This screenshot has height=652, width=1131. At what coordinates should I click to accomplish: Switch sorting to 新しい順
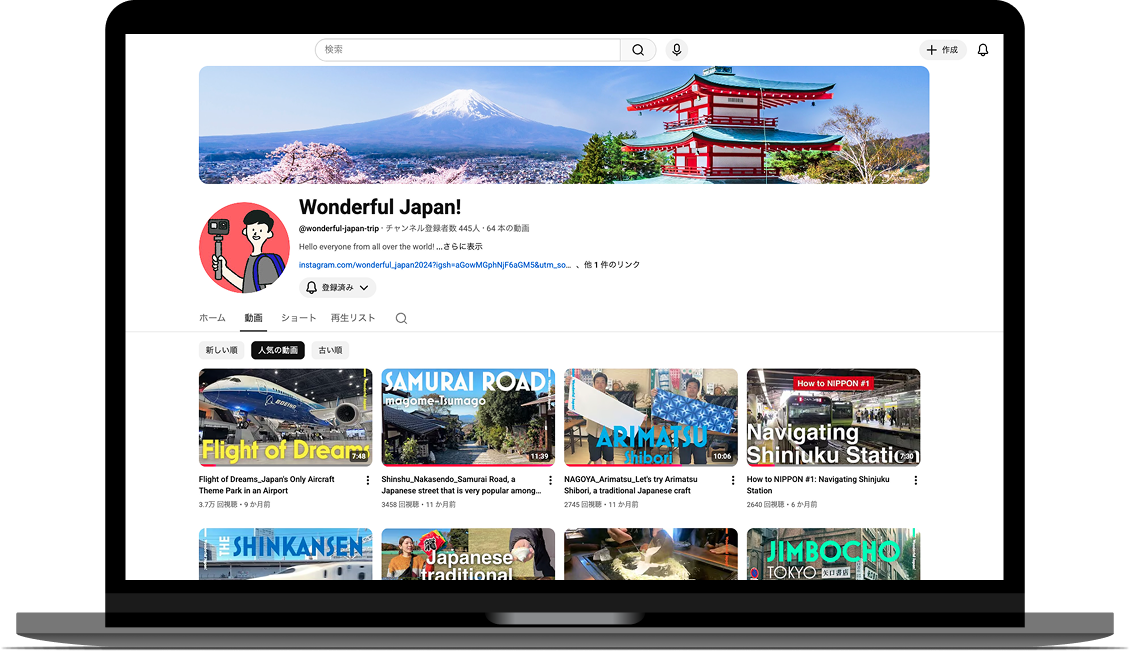pos(221,350)
